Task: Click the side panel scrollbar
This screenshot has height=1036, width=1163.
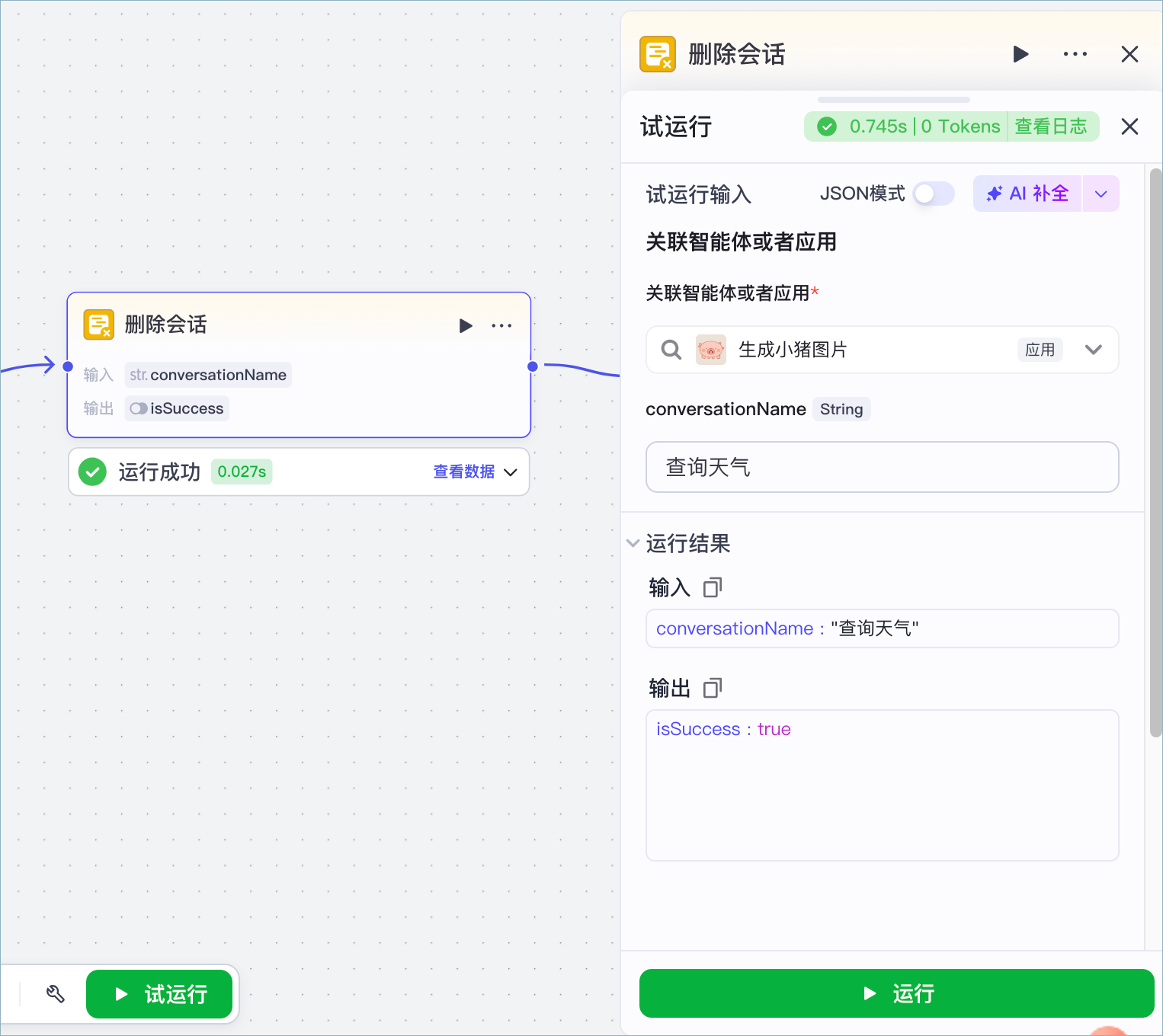Action: [x=1155, y=453]
